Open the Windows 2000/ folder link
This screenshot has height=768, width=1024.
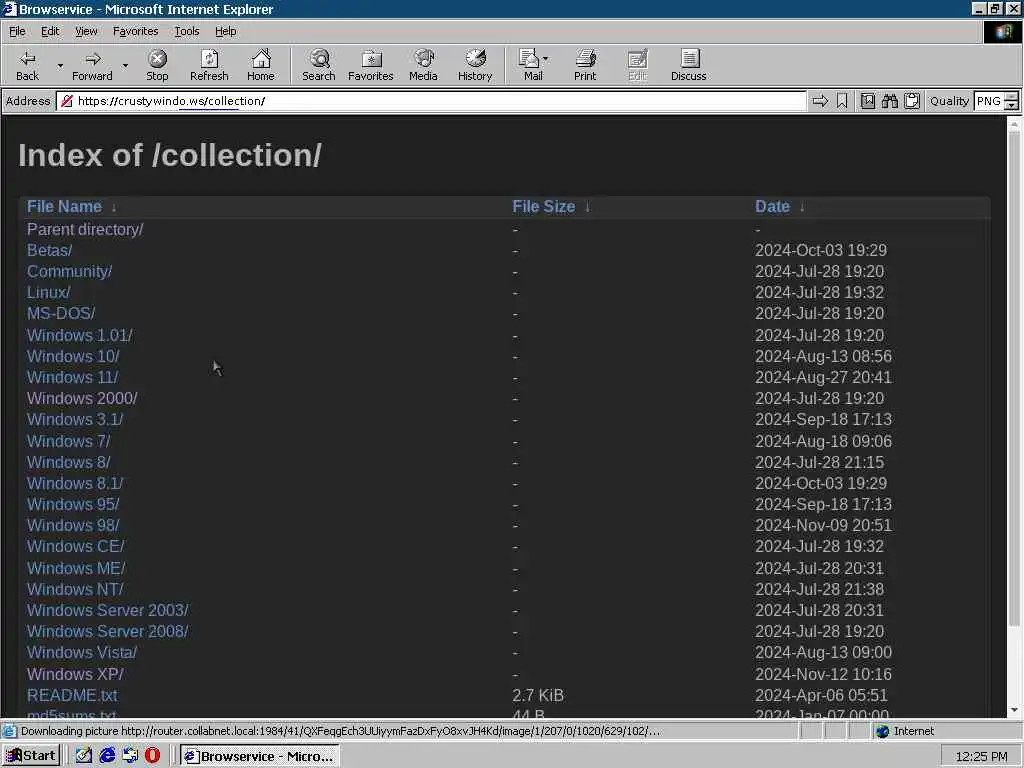pos(82,398)
